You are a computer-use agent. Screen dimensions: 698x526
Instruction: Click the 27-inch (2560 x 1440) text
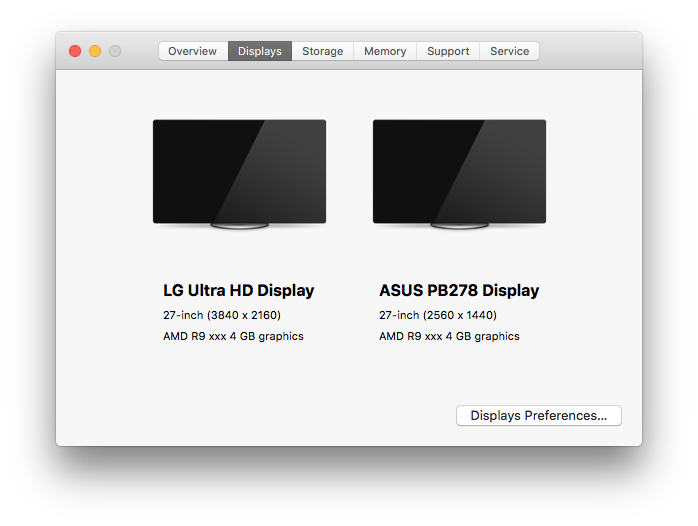[x=438, y=315]
